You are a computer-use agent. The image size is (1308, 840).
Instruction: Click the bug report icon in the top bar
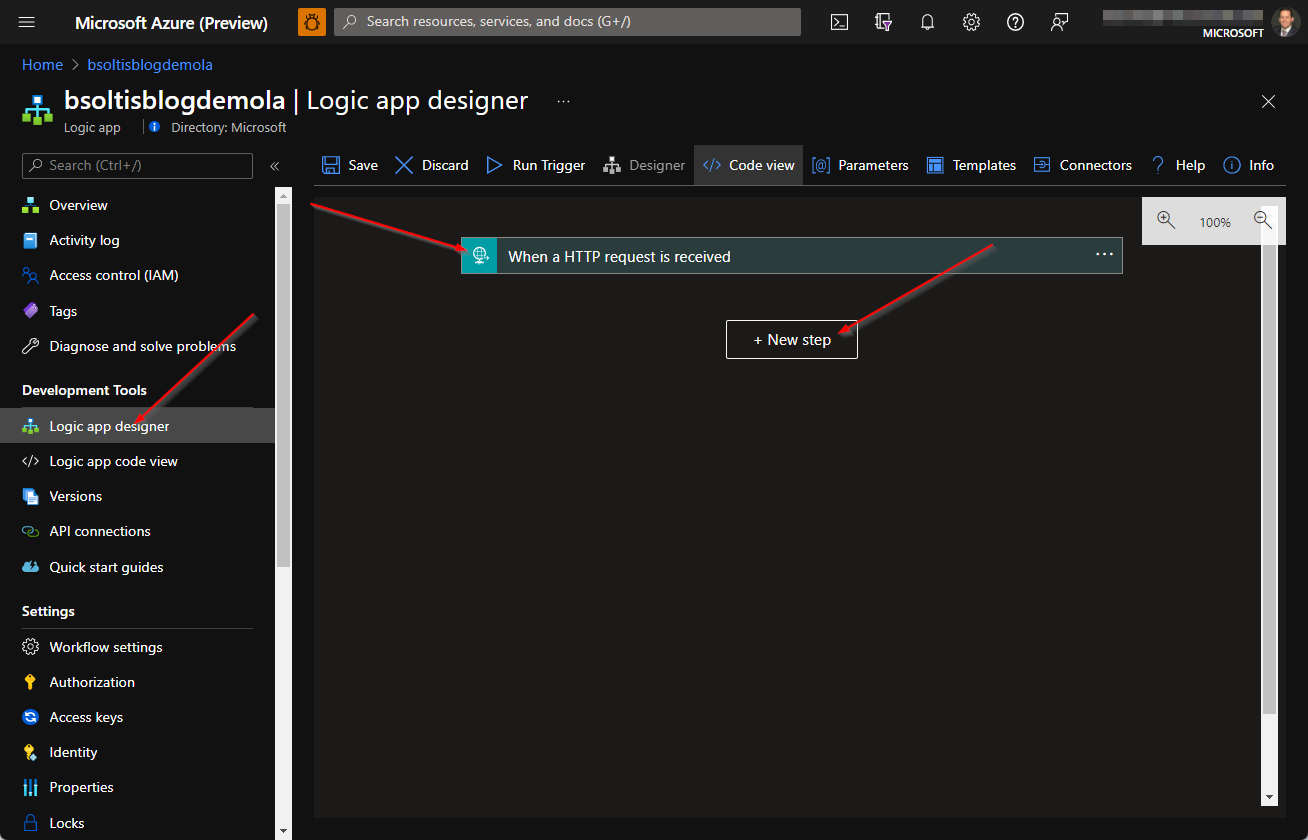(311, 21)
